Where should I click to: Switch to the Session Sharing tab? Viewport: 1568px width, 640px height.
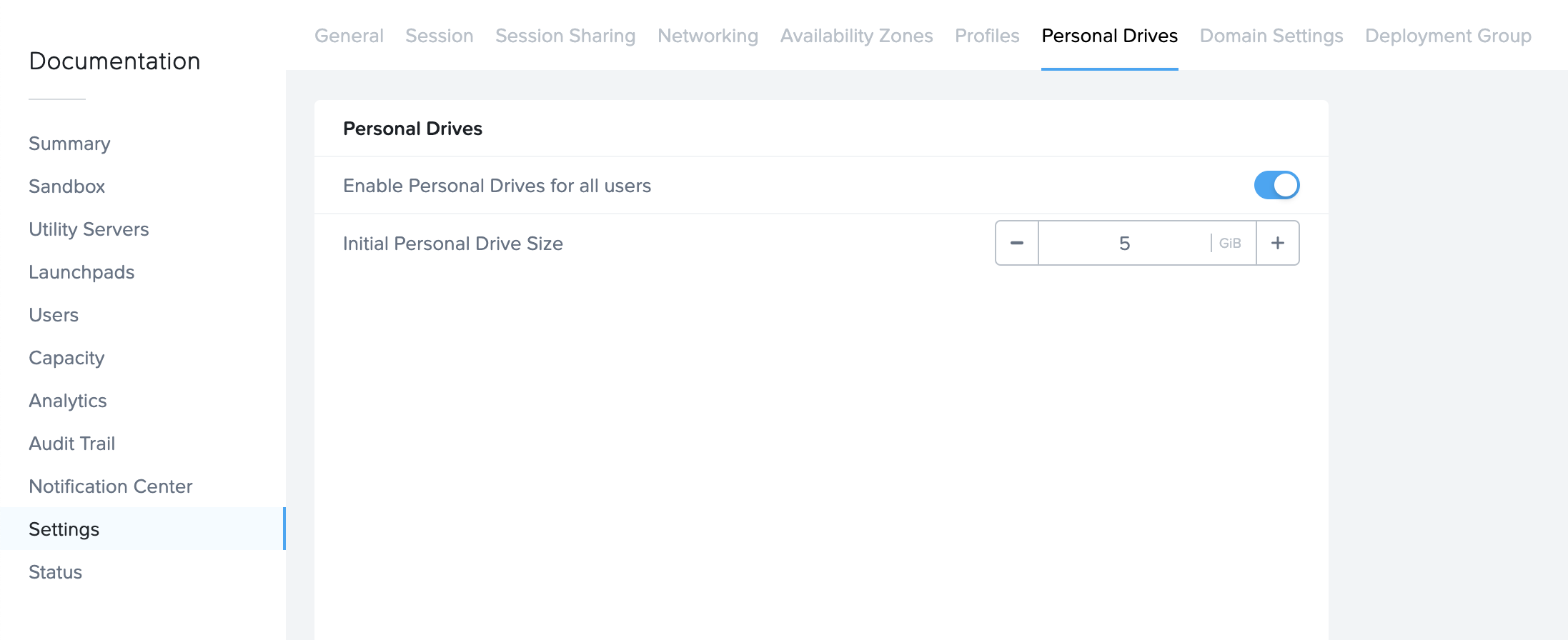(x=565, y=35)
